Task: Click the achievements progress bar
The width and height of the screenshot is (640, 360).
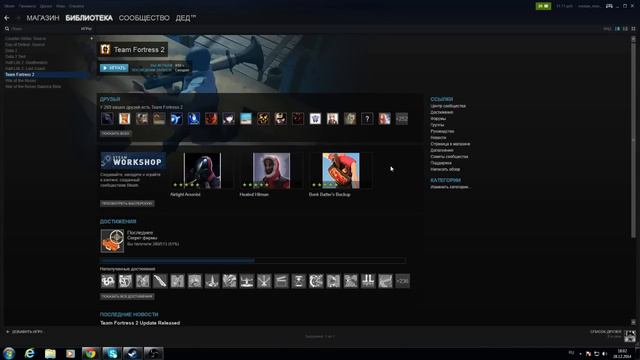Action: [253, 260]
